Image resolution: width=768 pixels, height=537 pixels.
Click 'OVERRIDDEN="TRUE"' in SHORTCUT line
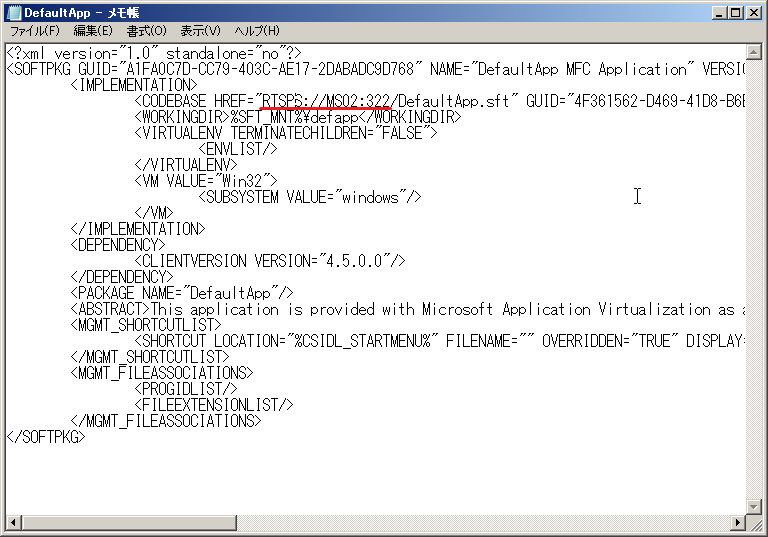click(610, 341)
